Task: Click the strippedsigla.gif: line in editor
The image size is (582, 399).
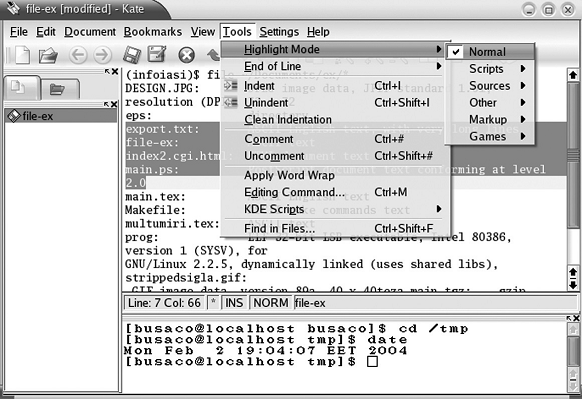Action: pyautogui.click(x=186, y=278)
